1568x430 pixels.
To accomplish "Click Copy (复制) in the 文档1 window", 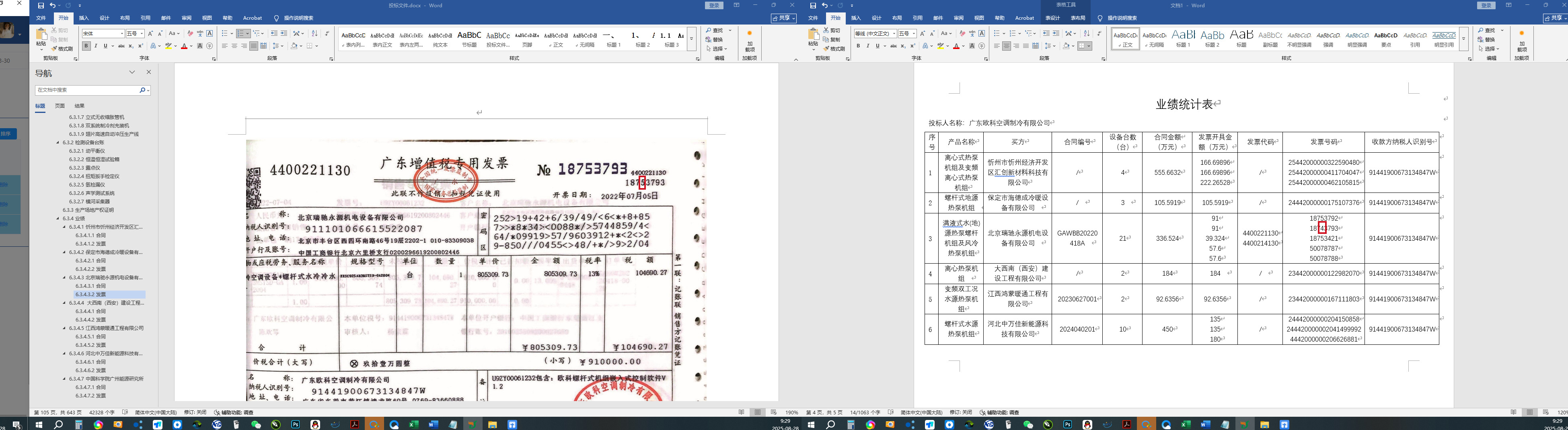I will [832, 39].
